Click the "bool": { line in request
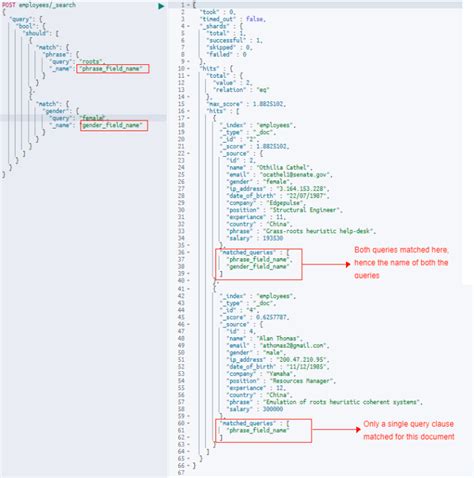This screenshot has height=478, width=474. (31, 26)
